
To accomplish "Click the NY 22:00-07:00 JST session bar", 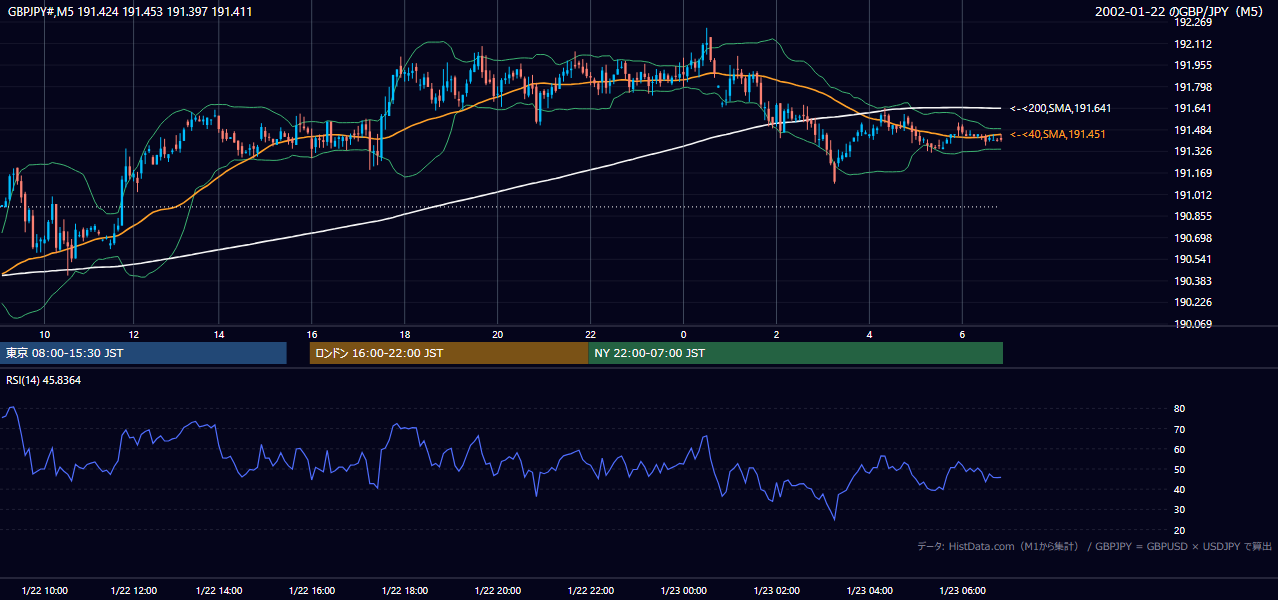I will click(796, 353).
